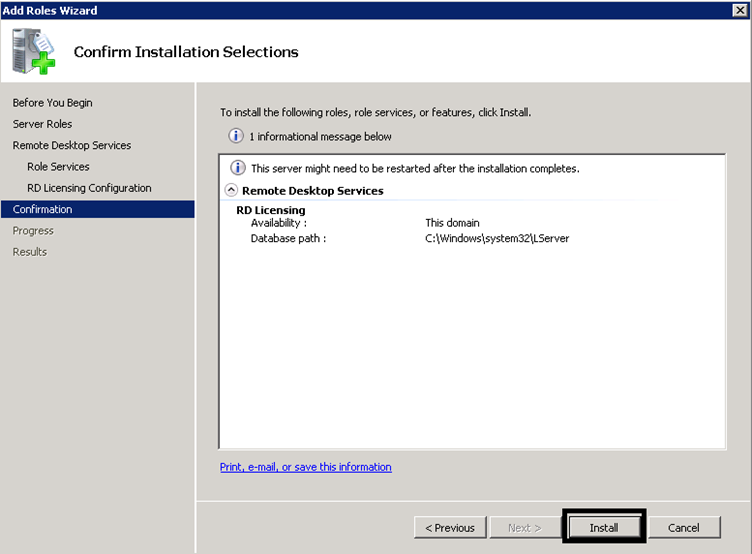Open Print, e-mail, or save this information link
This screenshot has height=554, width=752.
[306, 467]
